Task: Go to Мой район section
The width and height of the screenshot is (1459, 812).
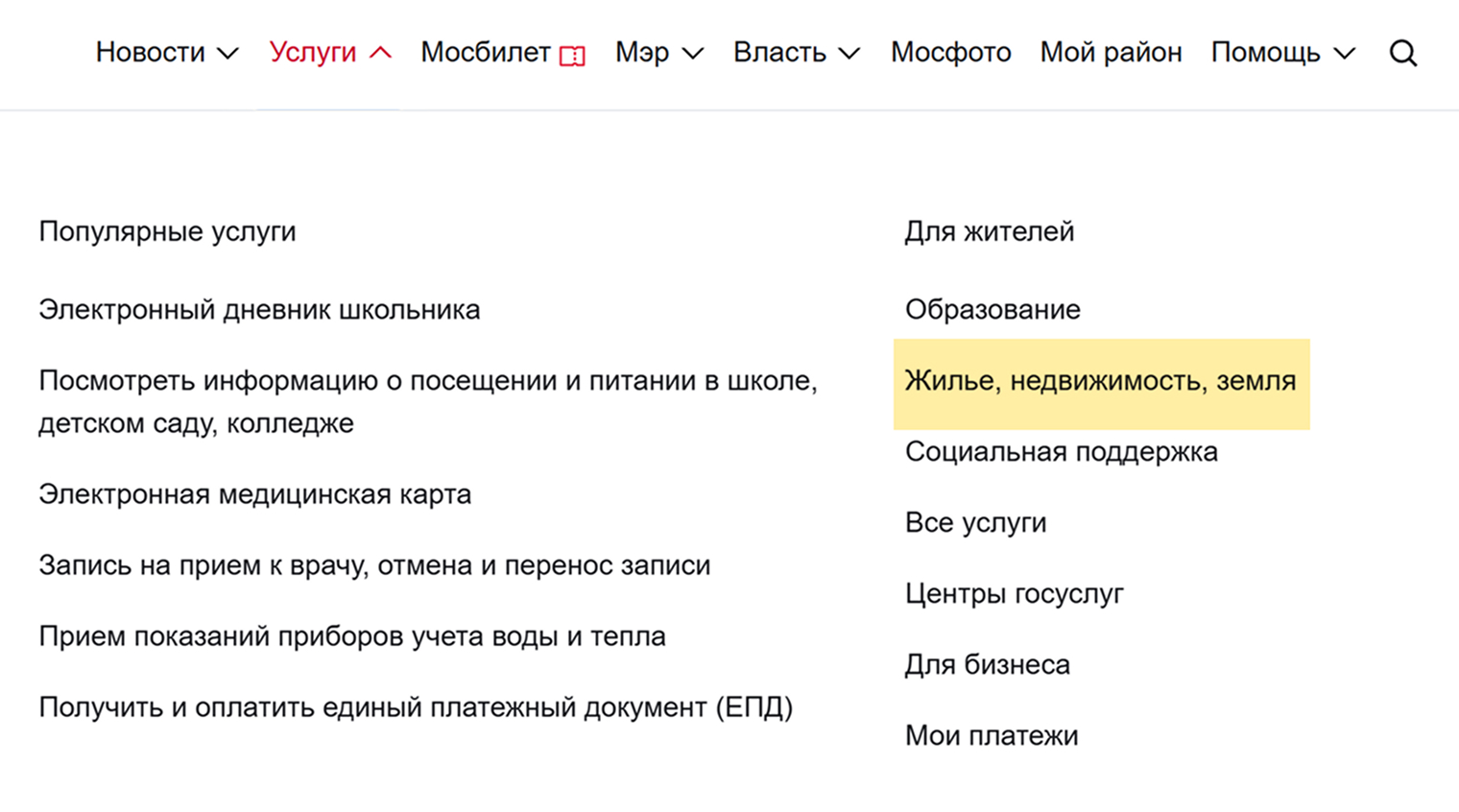Action: (1111, 53)
